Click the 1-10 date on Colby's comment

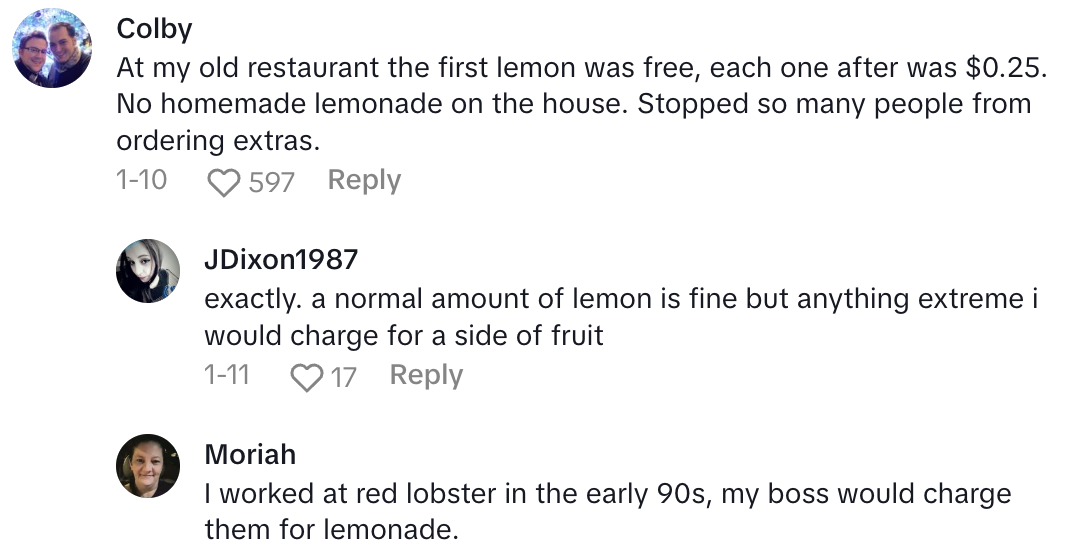tap(142, 181)
